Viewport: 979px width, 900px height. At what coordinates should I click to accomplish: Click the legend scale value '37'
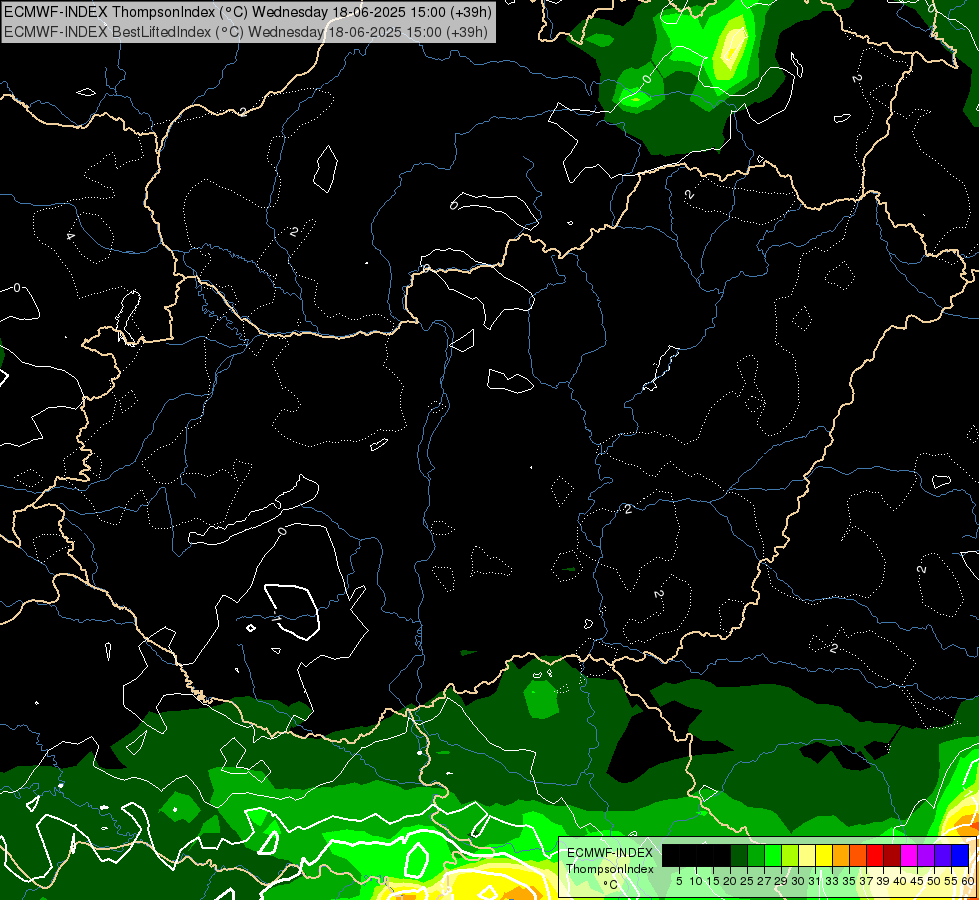[867, 881]
